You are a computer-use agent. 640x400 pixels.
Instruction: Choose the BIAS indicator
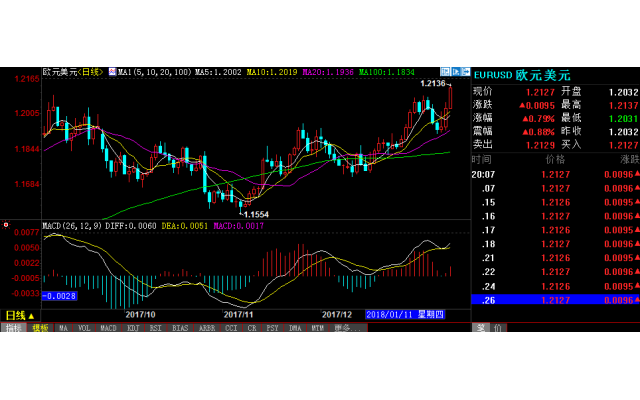180,328
